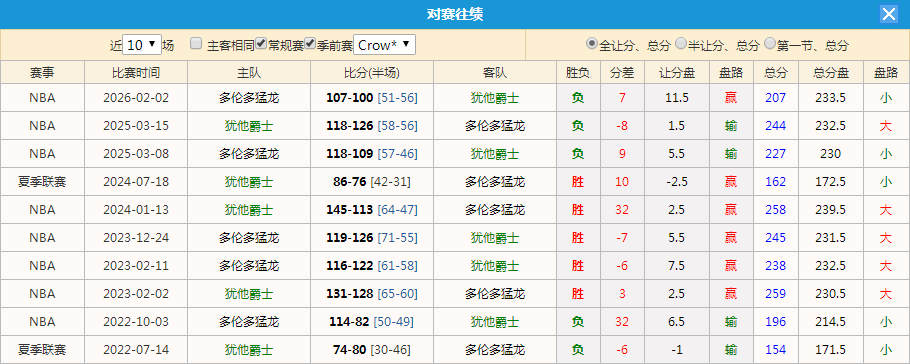Click home team 多伦多猛龙 in 2026-02-02 row

[249, 98]
